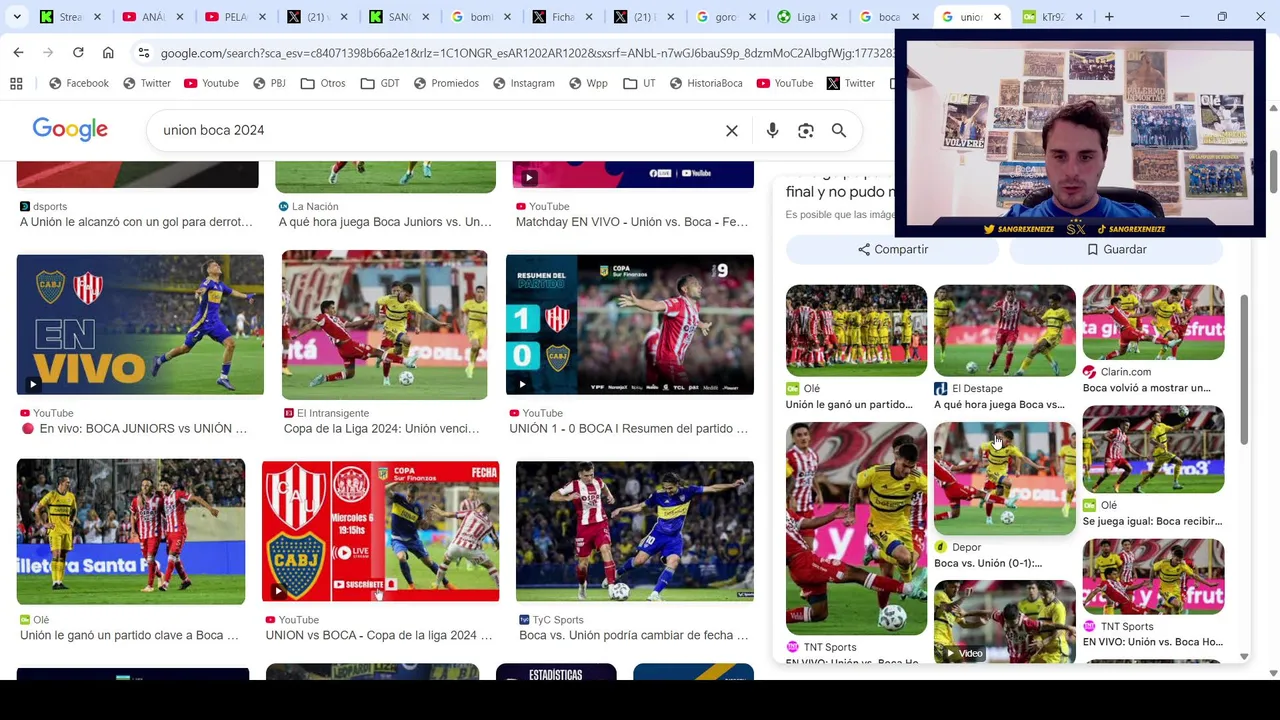Open the apps grid in bookmarks bar
1280x720 pixels.
(16, 83)
